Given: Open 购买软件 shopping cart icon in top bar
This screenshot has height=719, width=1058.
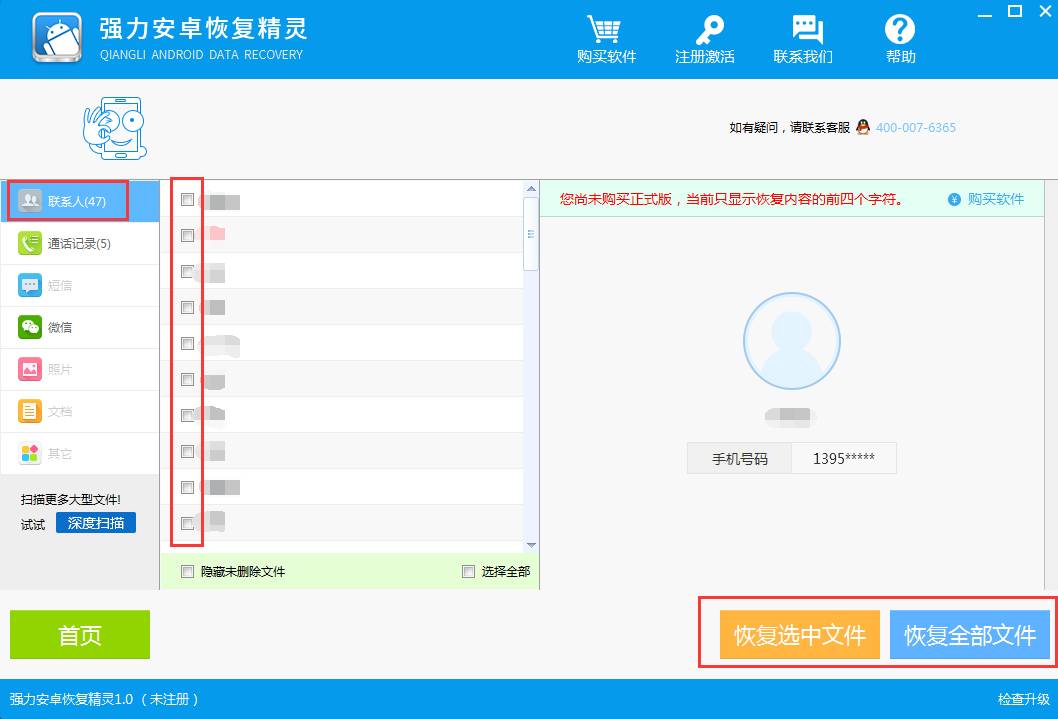Looking at the screenshot, I should [x=604, y=31].
